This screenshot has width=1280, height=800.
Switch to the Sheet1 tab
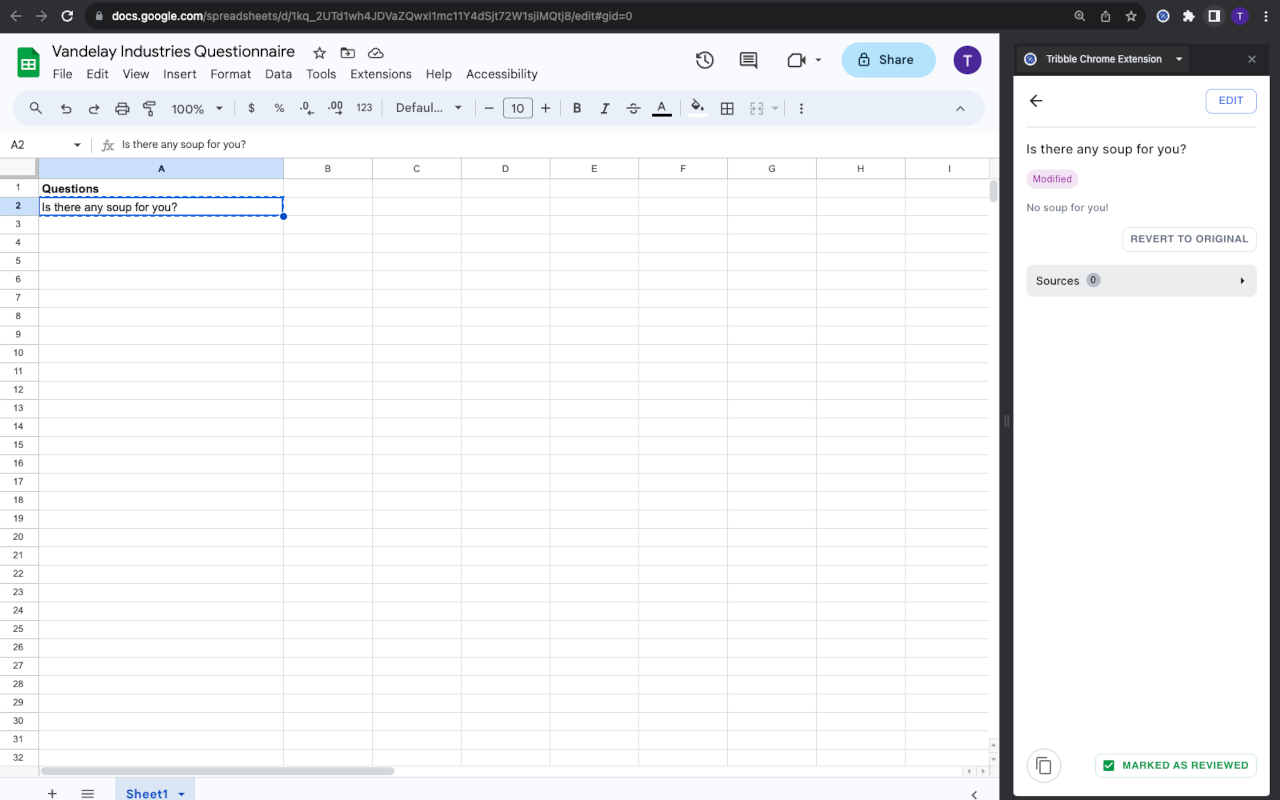pyautogui.click(x=148, y=792)
